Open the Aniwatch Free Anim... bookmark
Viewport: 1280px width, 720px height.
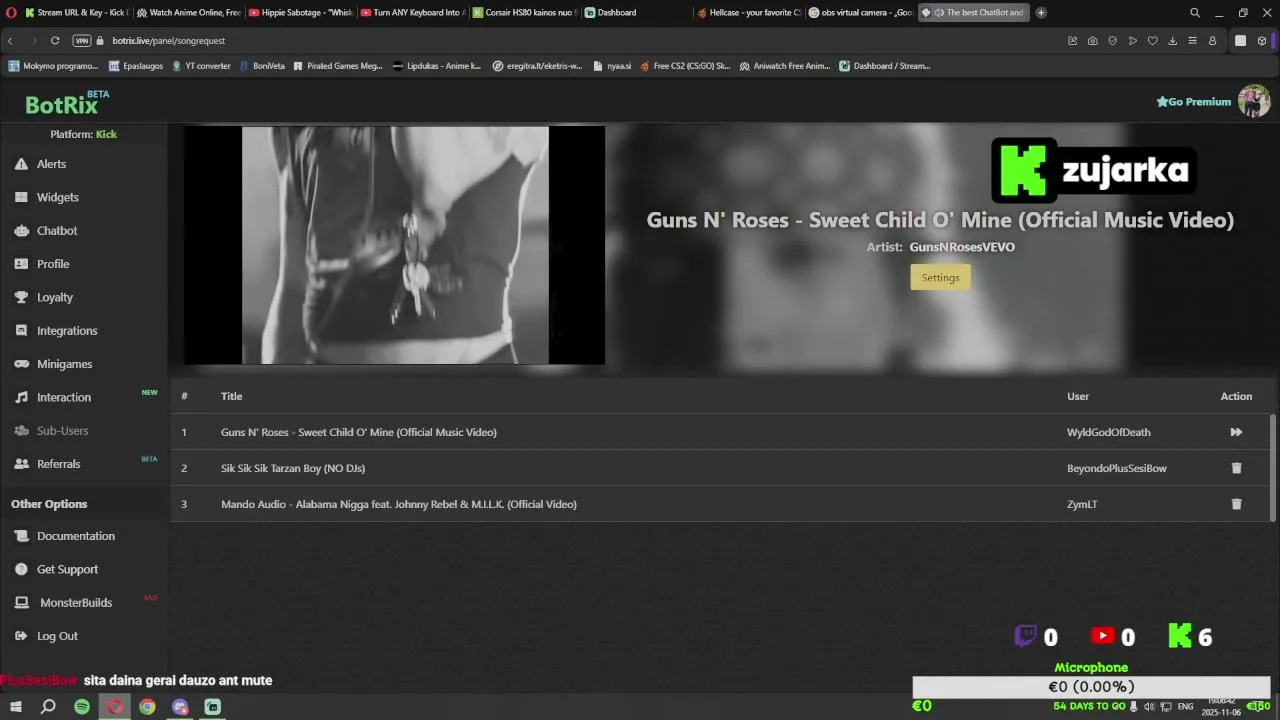[x=785, y=66]
